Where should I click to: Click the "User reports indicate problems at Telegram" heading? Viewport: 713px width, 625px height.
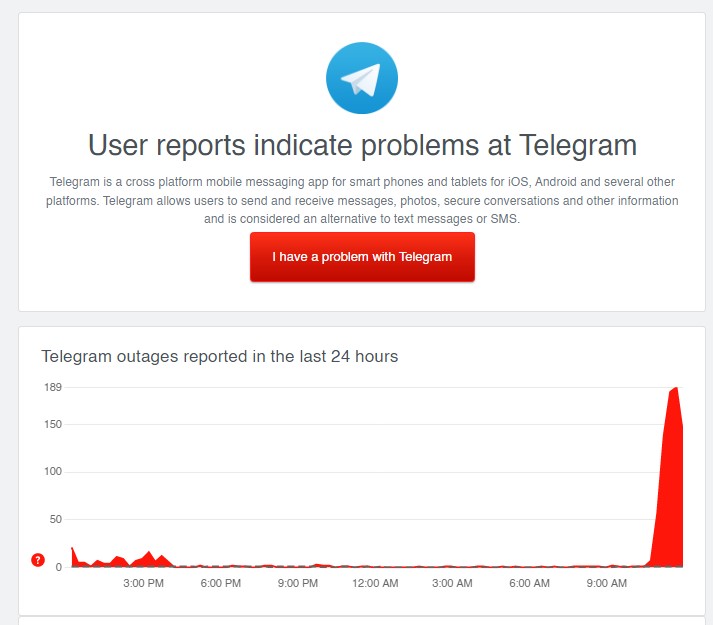362,145
